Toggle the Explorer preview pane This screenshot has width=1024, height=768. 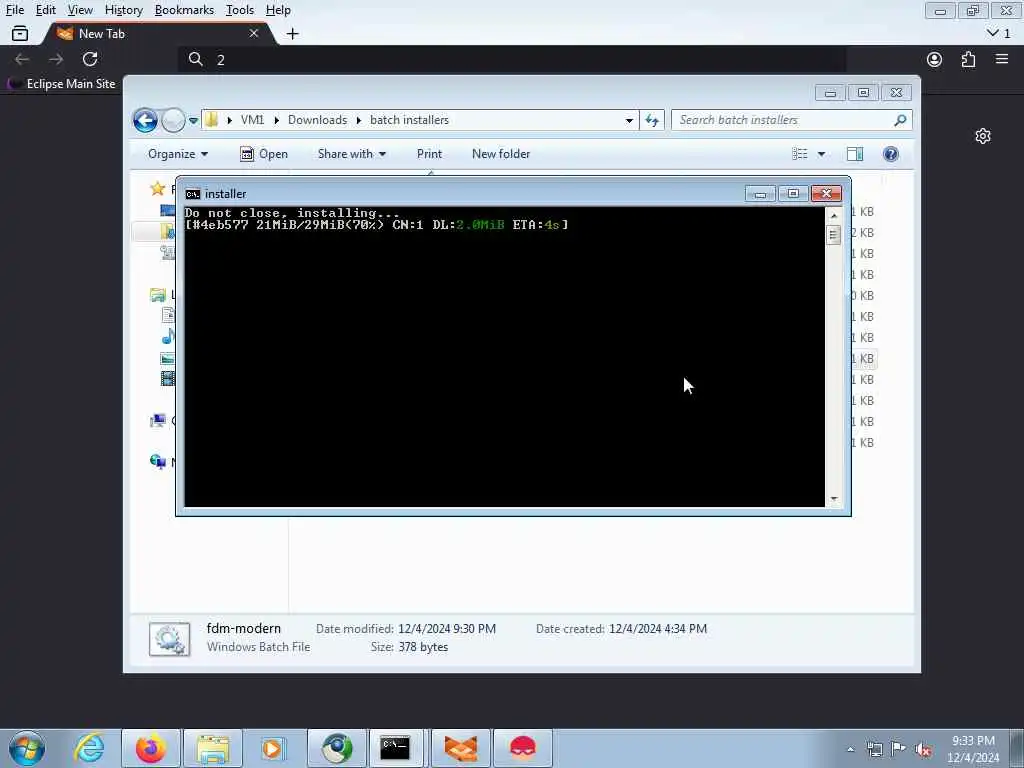pyautogui.click(x=855, y=154)
